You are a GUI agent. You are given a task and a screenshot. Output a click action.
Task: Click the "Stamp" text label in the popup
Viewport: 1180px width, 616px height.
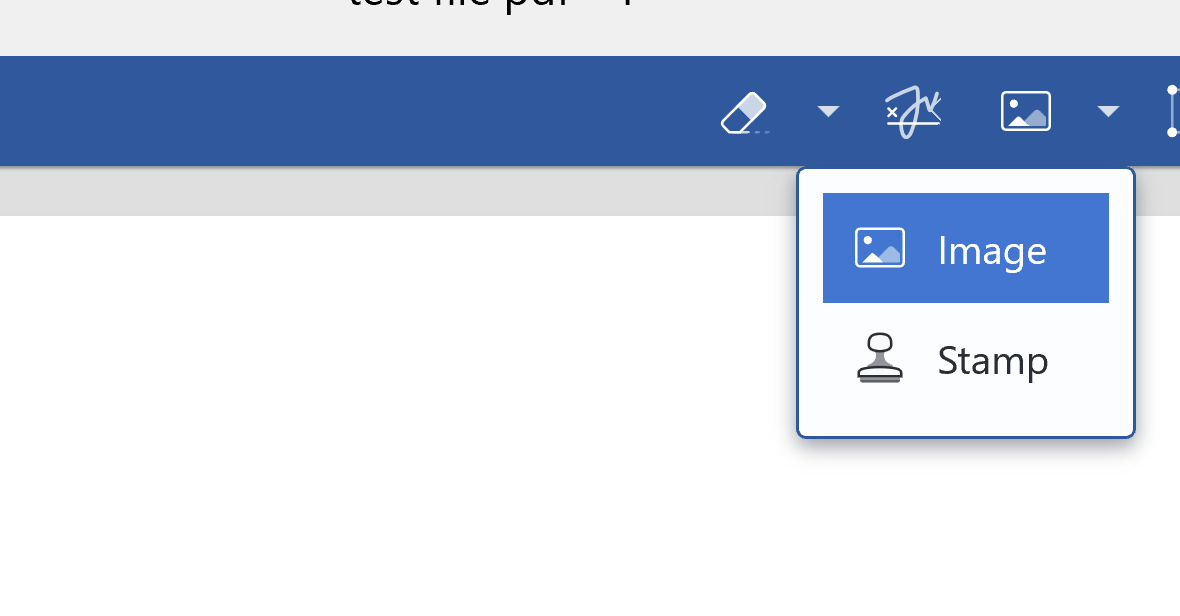tap(993, 361)
